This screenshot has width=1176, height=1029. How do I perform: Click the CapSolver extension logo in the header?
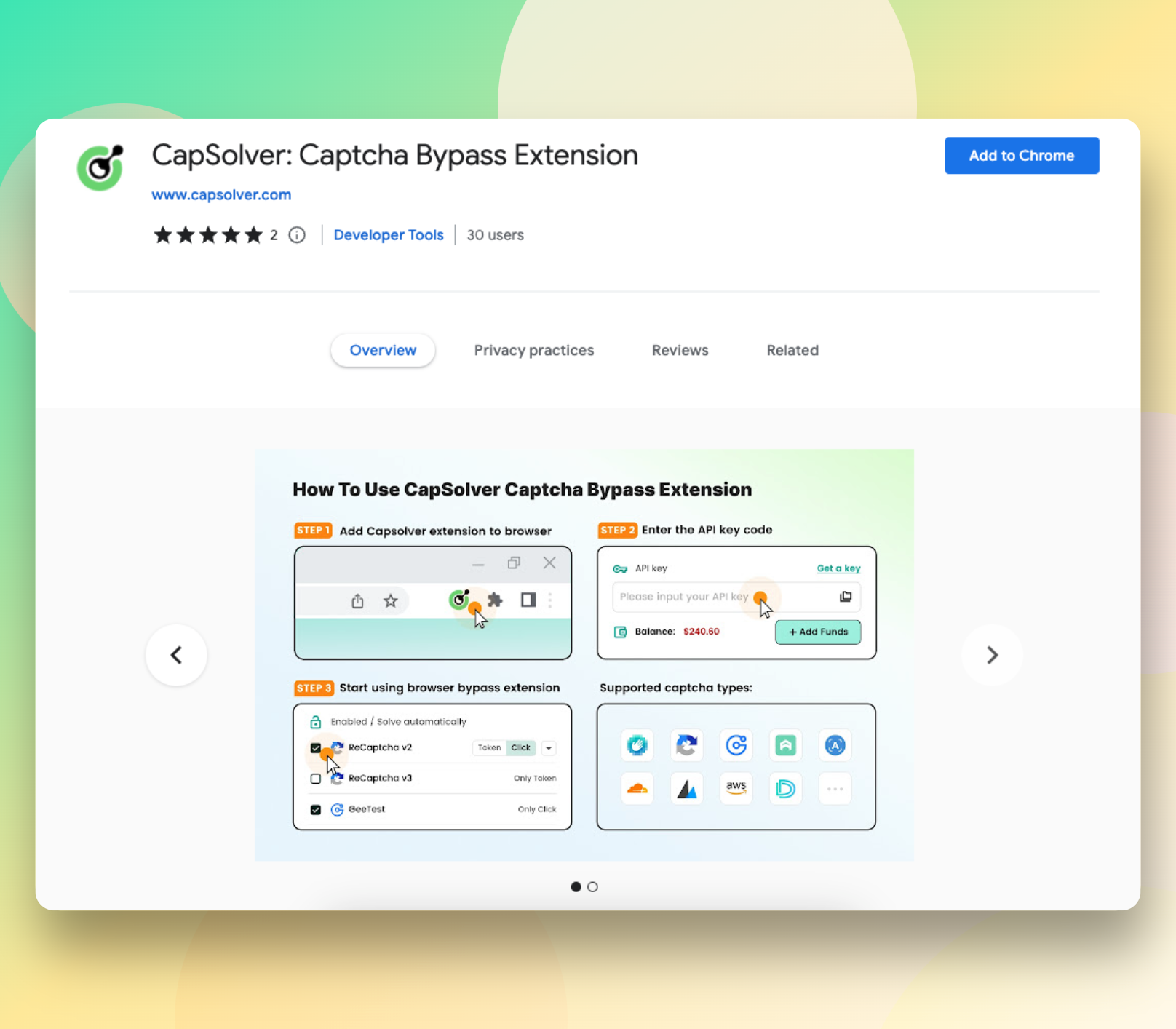(x=100, y=168)
